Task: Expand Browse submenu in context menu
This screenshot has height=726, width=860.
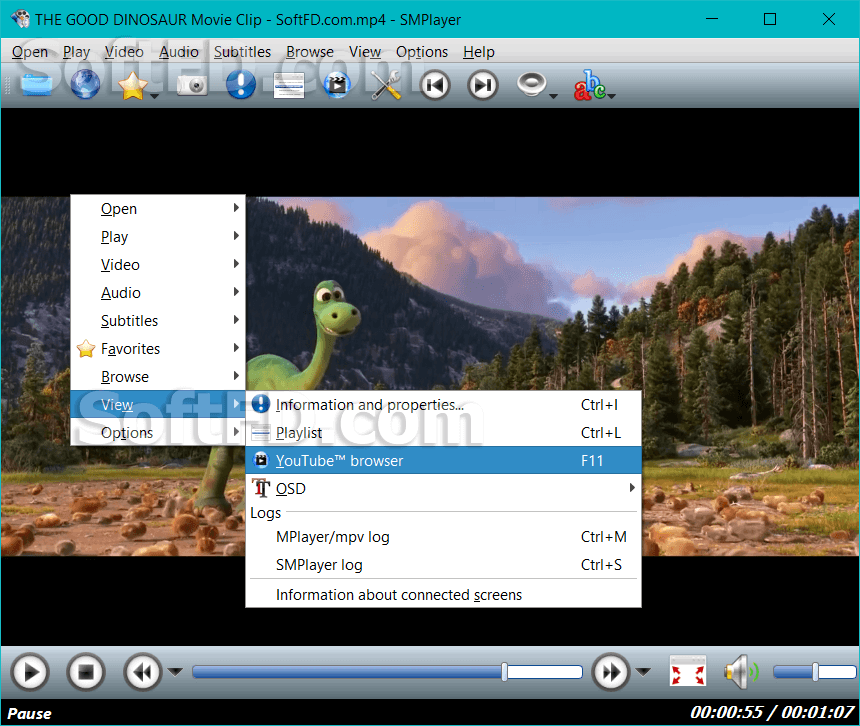Action: coord(158,377)
